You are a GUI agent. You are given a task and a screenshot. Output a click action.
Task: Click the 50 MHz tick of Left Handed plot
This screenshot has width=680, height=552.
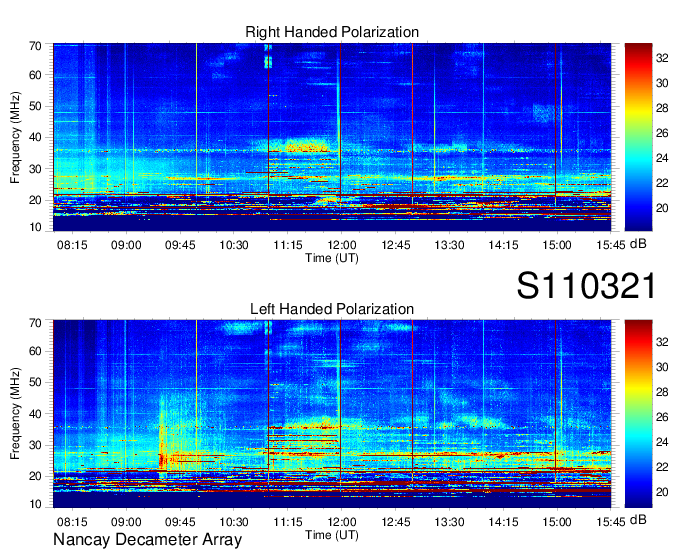pos(35,382)
